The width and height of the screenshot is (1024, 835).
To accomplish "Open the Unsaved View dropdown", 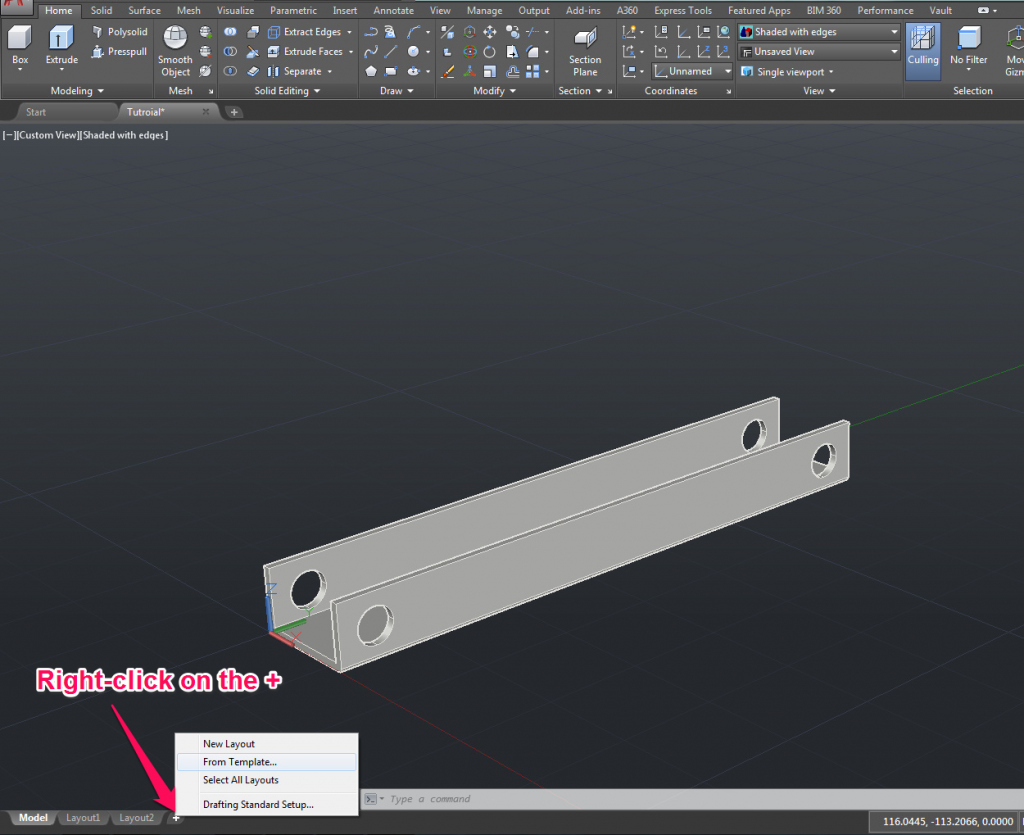I will (x=819, y=51).
